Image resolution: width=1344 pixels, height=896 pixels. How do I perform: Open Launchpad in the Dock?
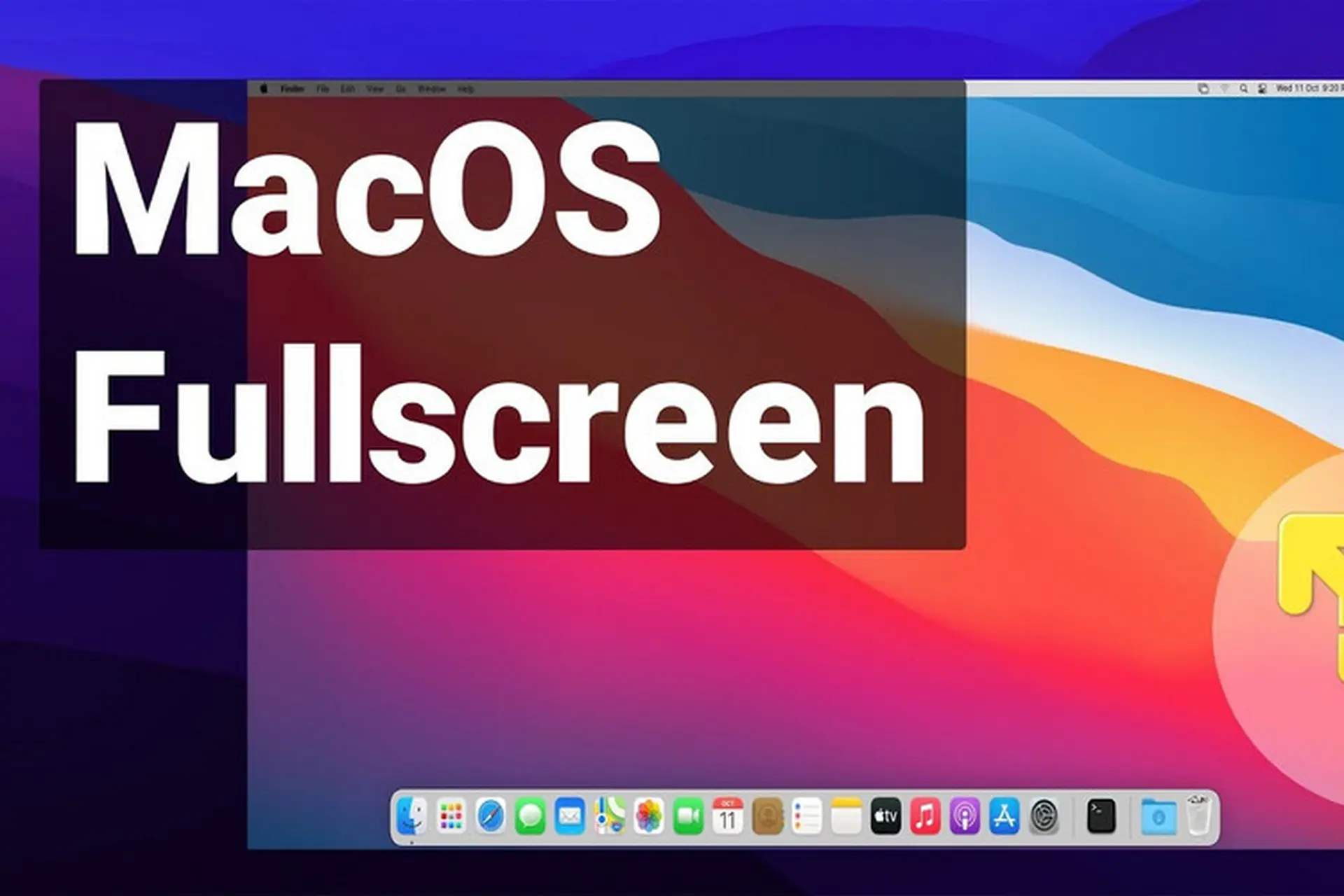click(451, 816)
